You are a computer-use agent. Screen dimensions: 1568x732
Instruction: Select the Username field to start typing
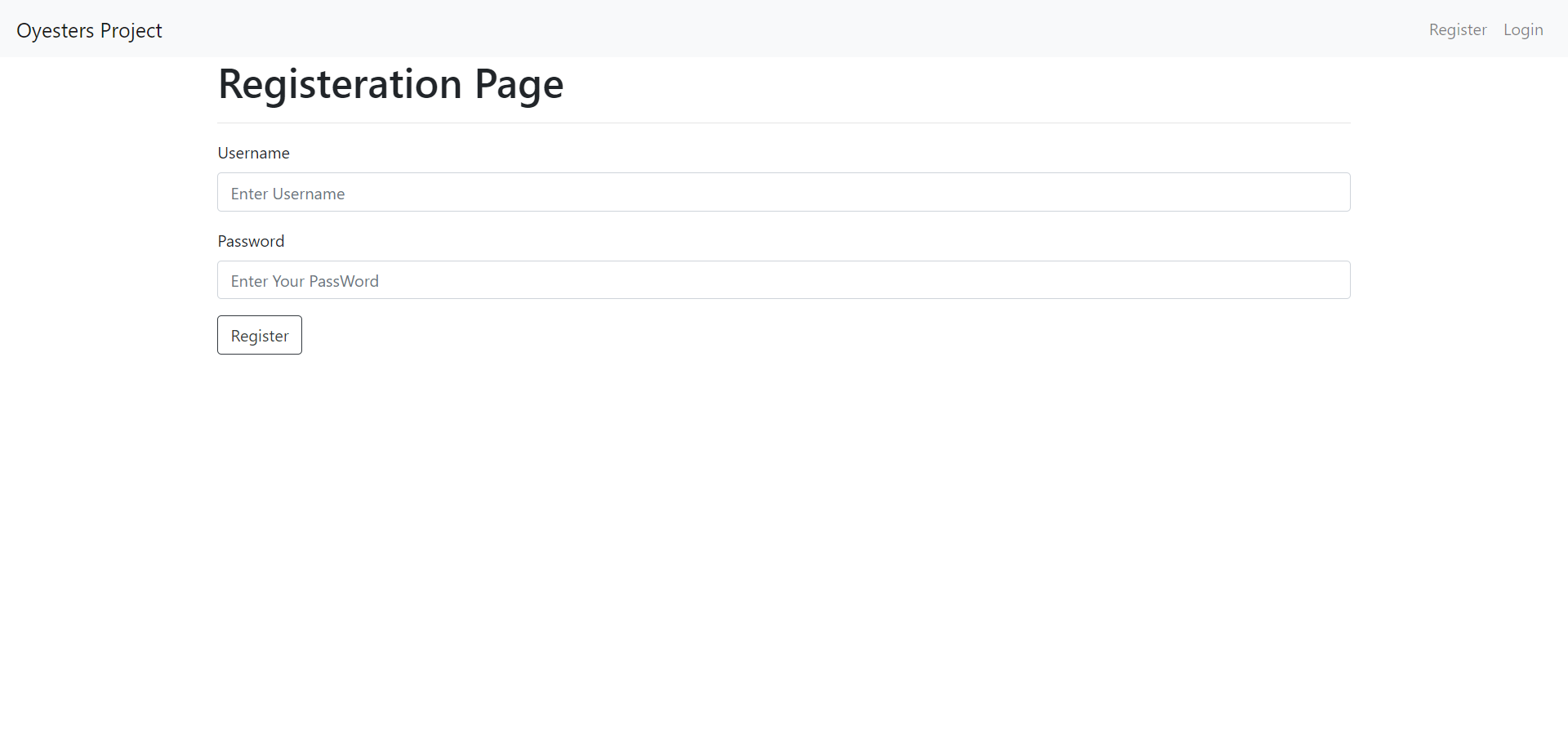572,192
